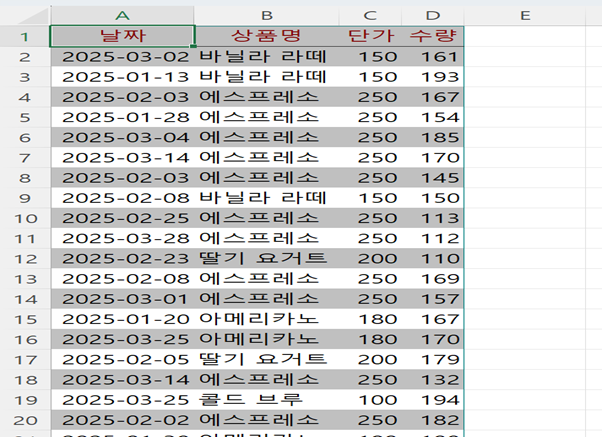Image resolution: width=602 pixels, height=437 pixels.
Task: Select the date cell 2025-02-02
Action: pyautogui.click(x=122, y=420)
